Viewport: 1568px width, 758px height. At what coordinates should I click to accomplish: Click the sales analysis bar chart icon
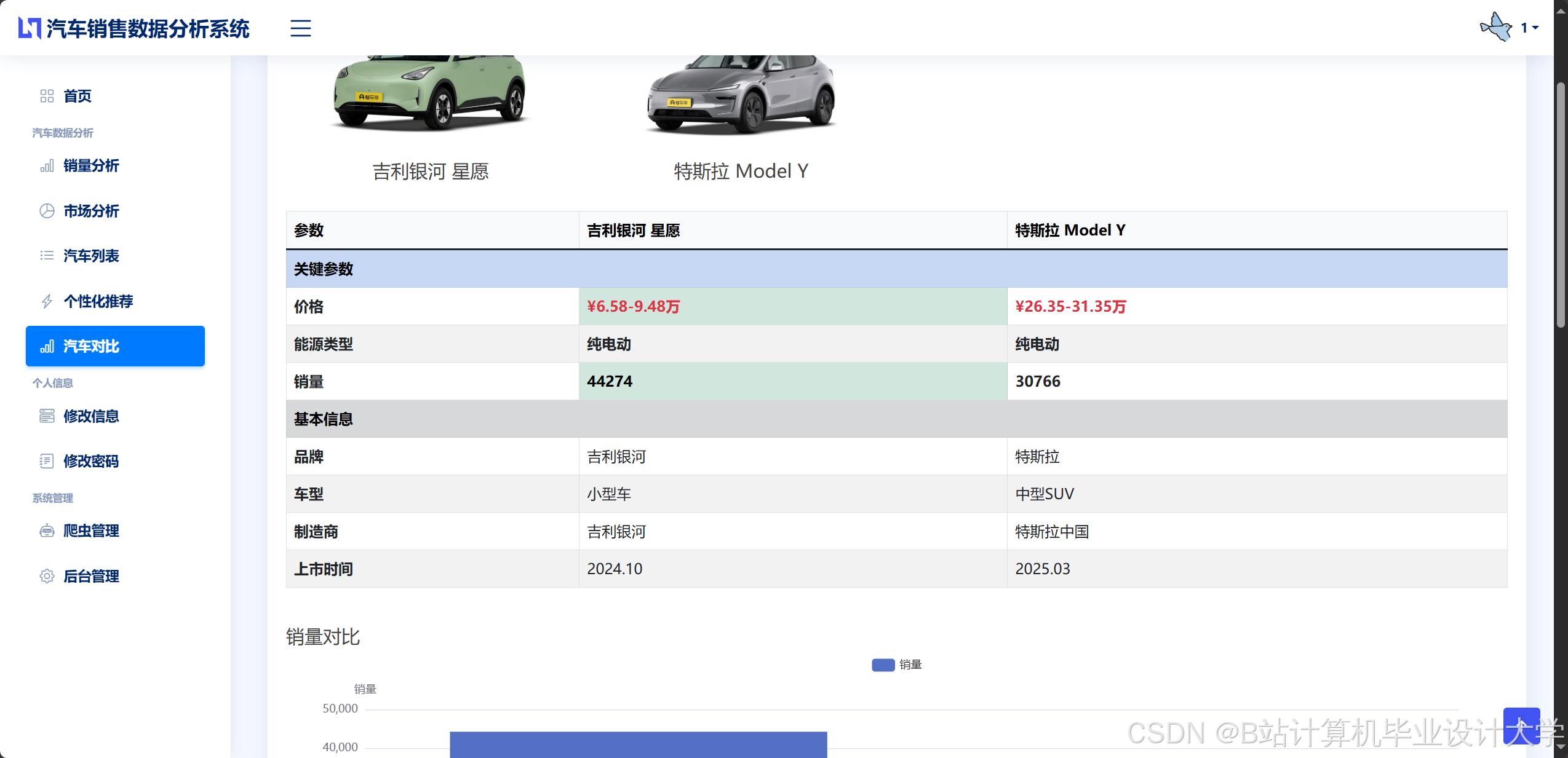47,166
